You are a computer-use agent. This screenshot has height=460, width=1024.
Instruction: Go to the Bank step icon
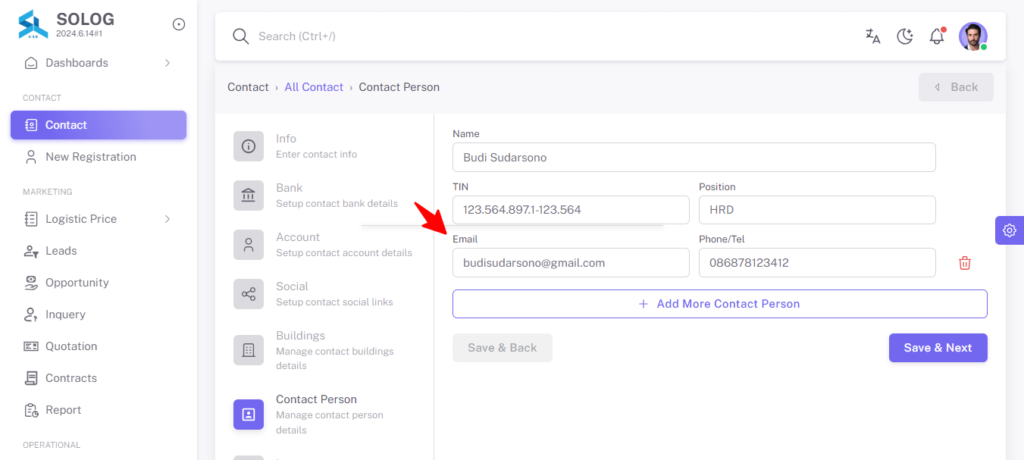[x=249, y=195]
